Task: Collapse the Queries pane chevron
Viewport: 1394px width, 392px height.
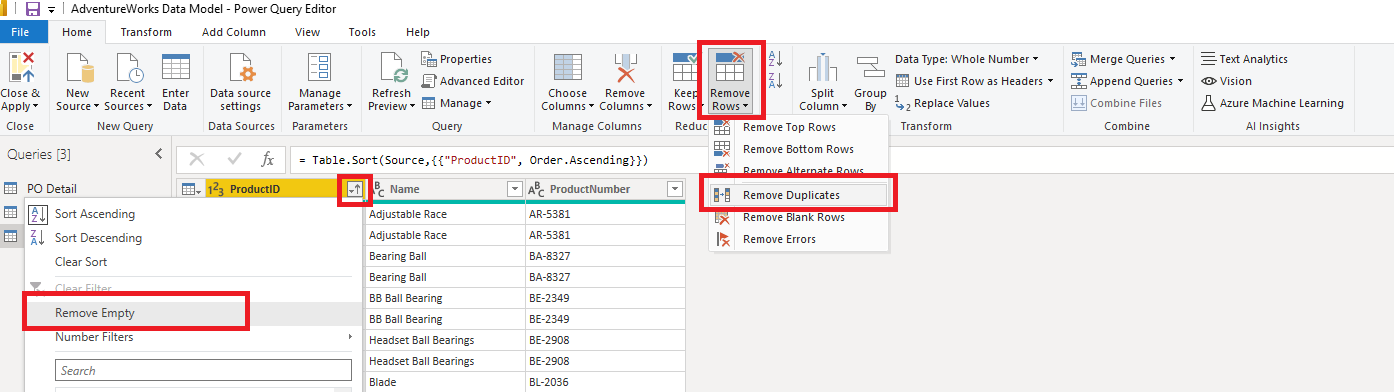Action: coord(158,154)
